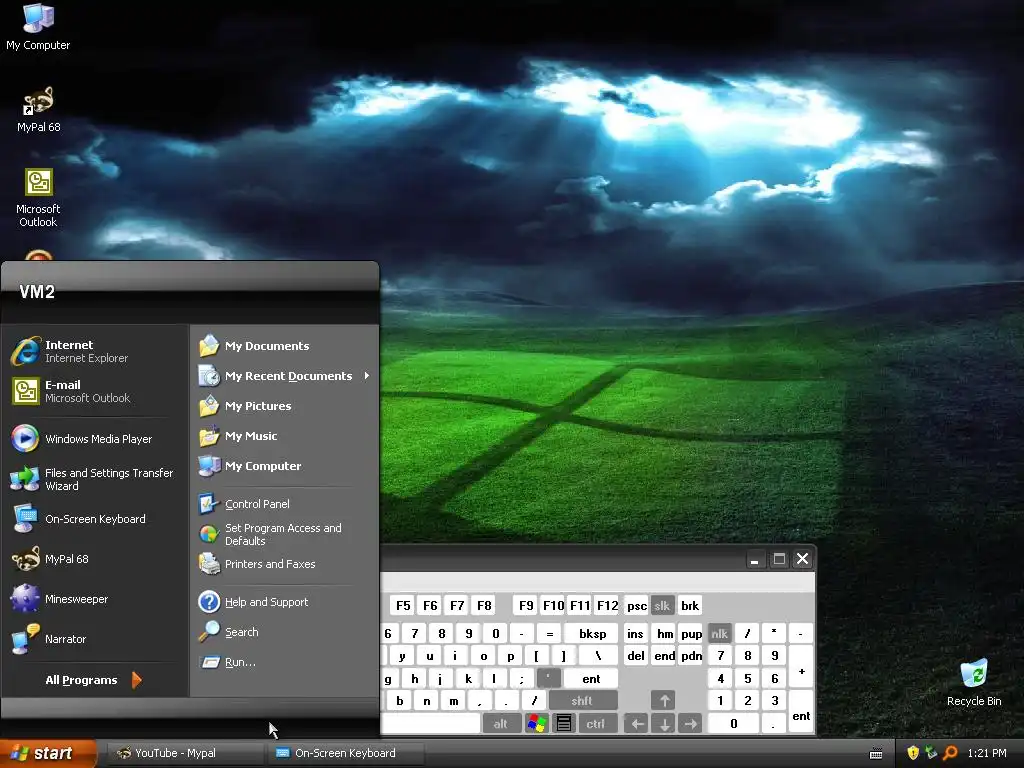Toggle the nlk (Num Lock) key
The height and width of the screenshot is (768, 1024).
[720, 633]
